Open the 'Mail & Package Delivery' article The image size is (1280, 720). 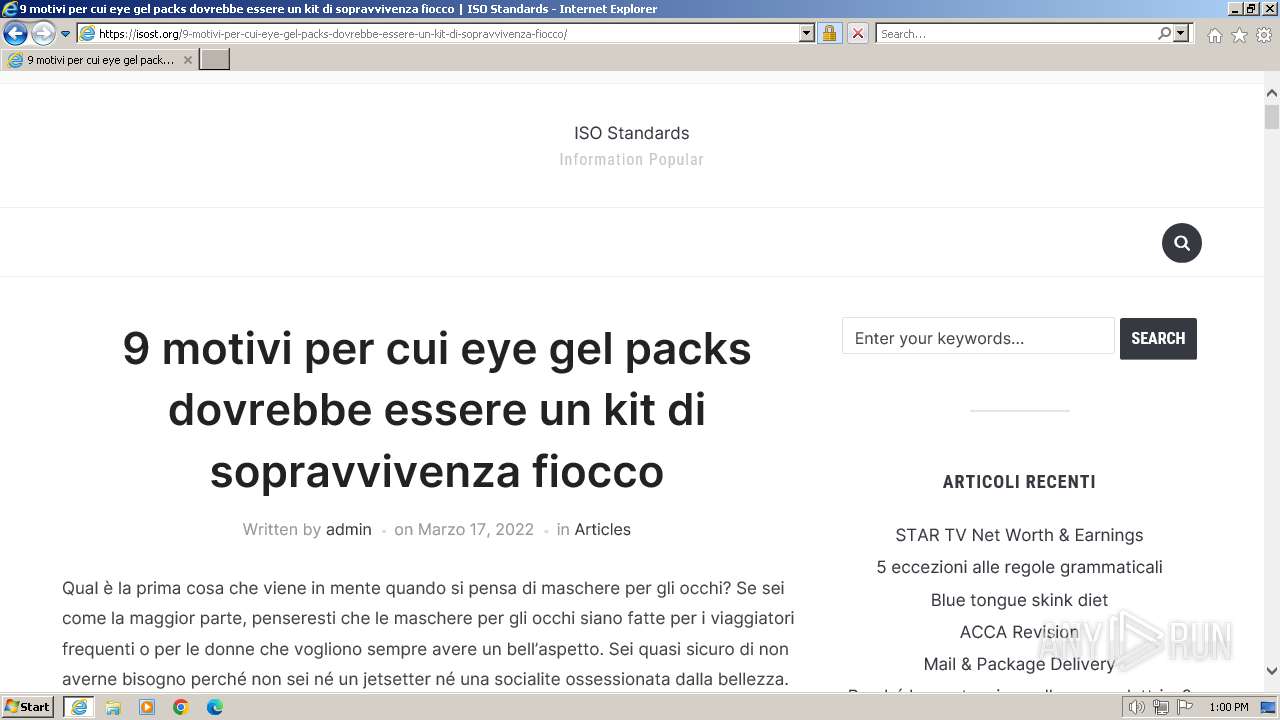[1019, 664]
